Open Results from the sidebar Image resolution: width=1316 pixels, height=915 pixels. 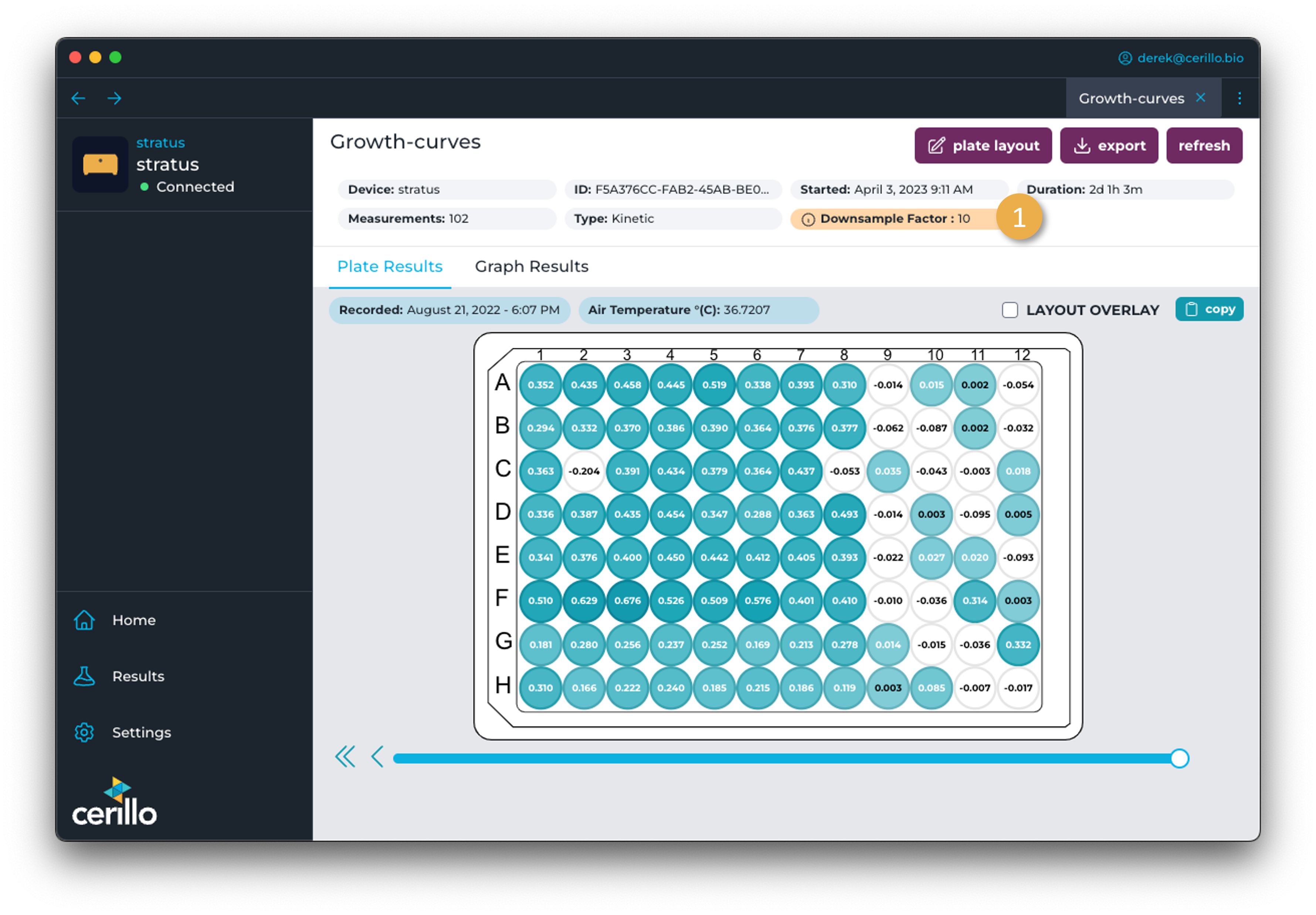[138, 677]
